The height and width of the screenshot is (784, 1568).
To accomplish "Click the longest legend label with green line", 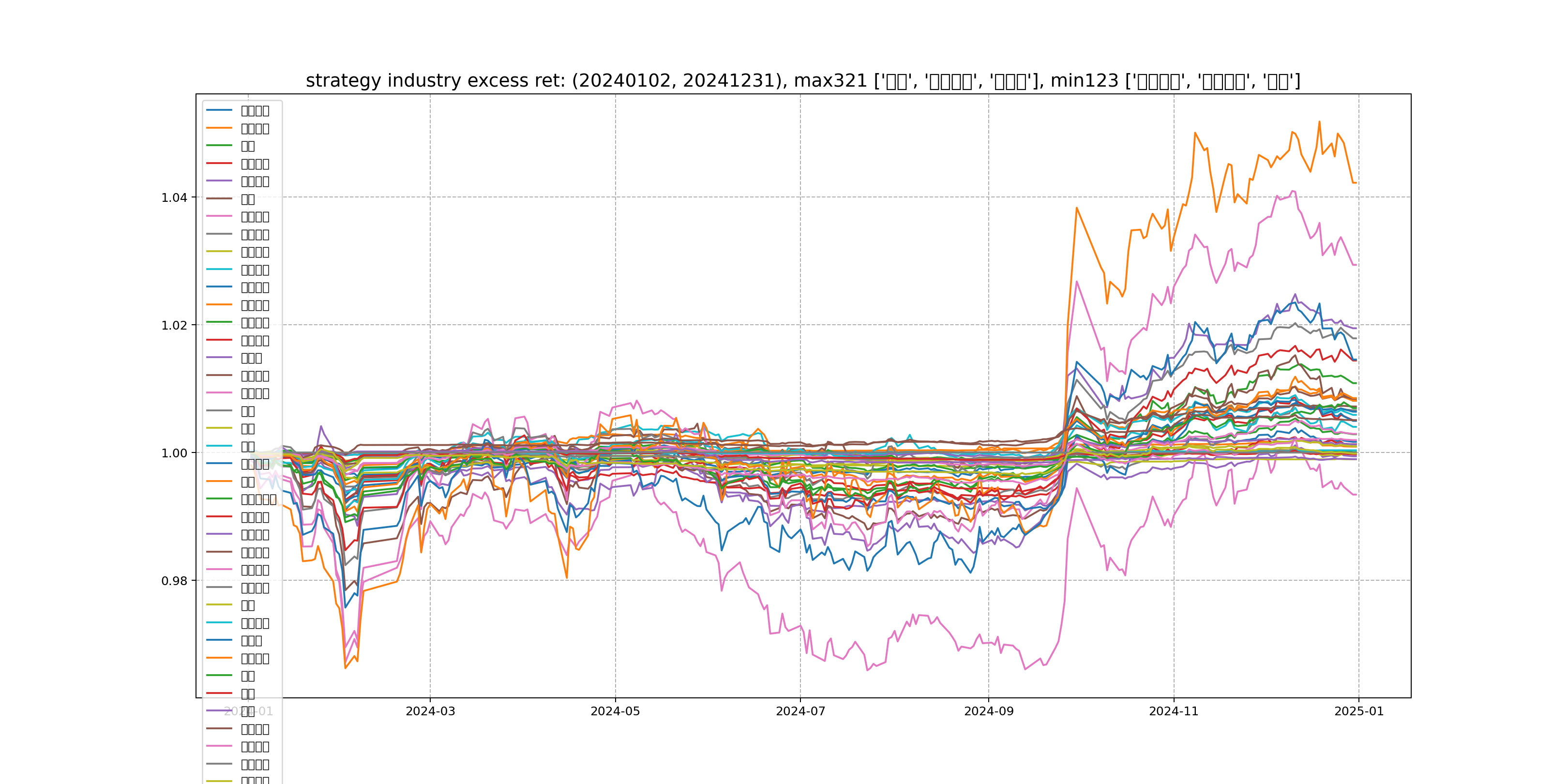I will pyautogui.click(x=259, y=499).
